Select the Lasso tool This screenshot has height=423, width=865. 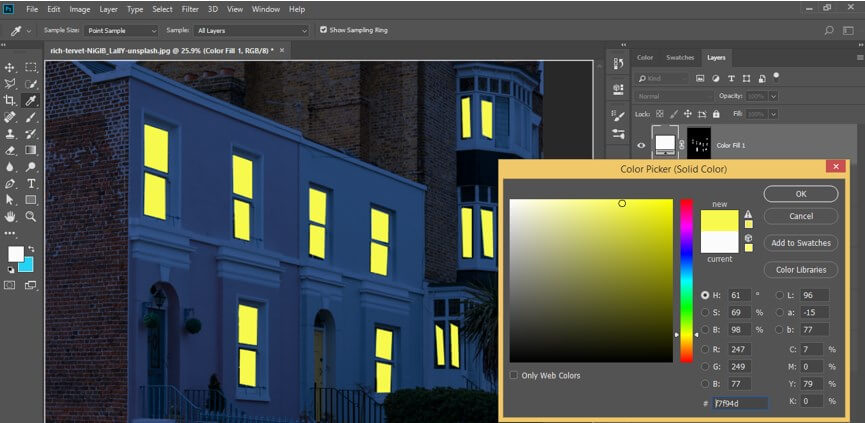coord(9,84)
